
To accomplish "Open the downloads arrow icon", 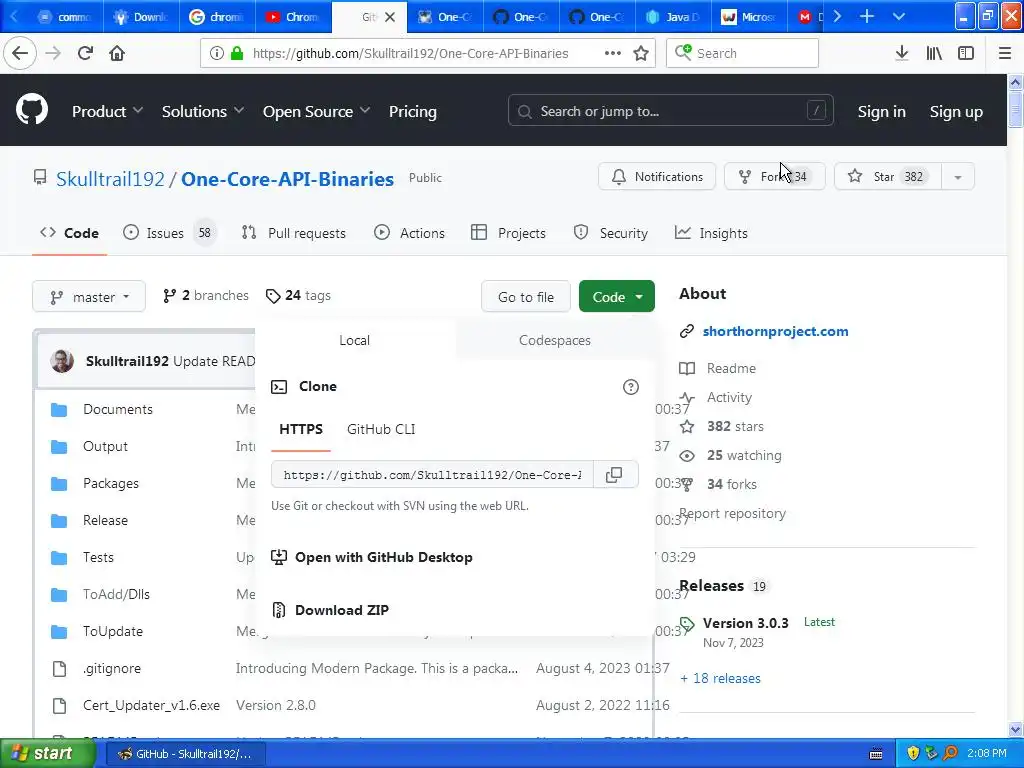I will pos(902,53).
